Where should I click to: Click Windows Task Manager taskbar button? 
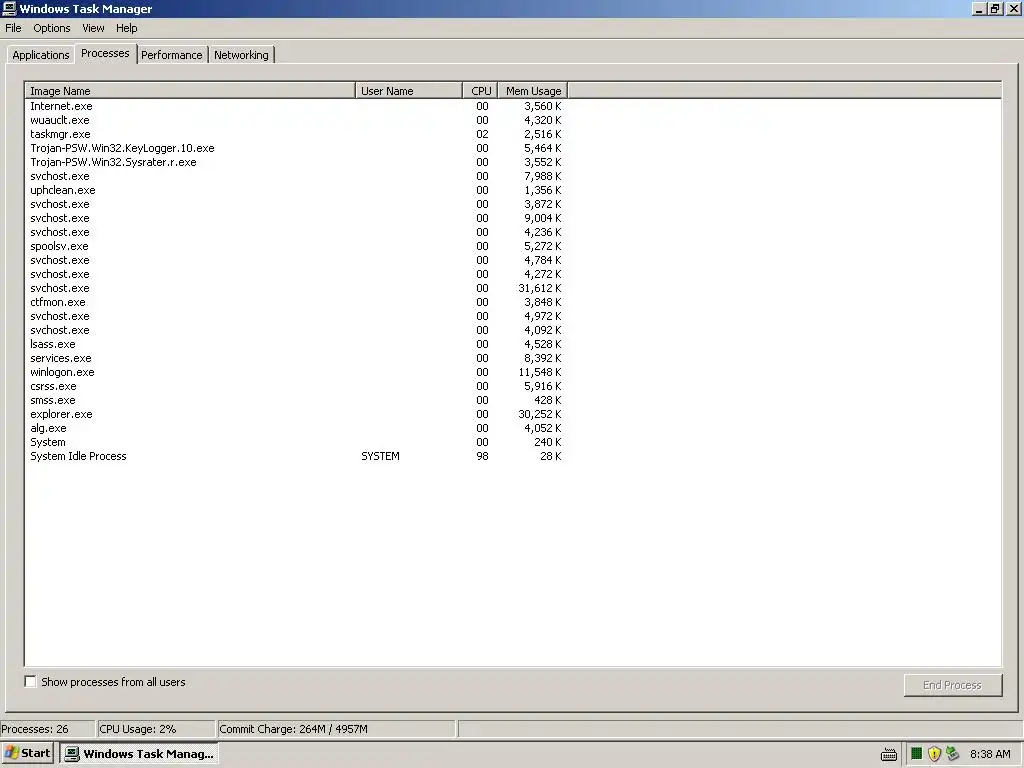[139, 754]
